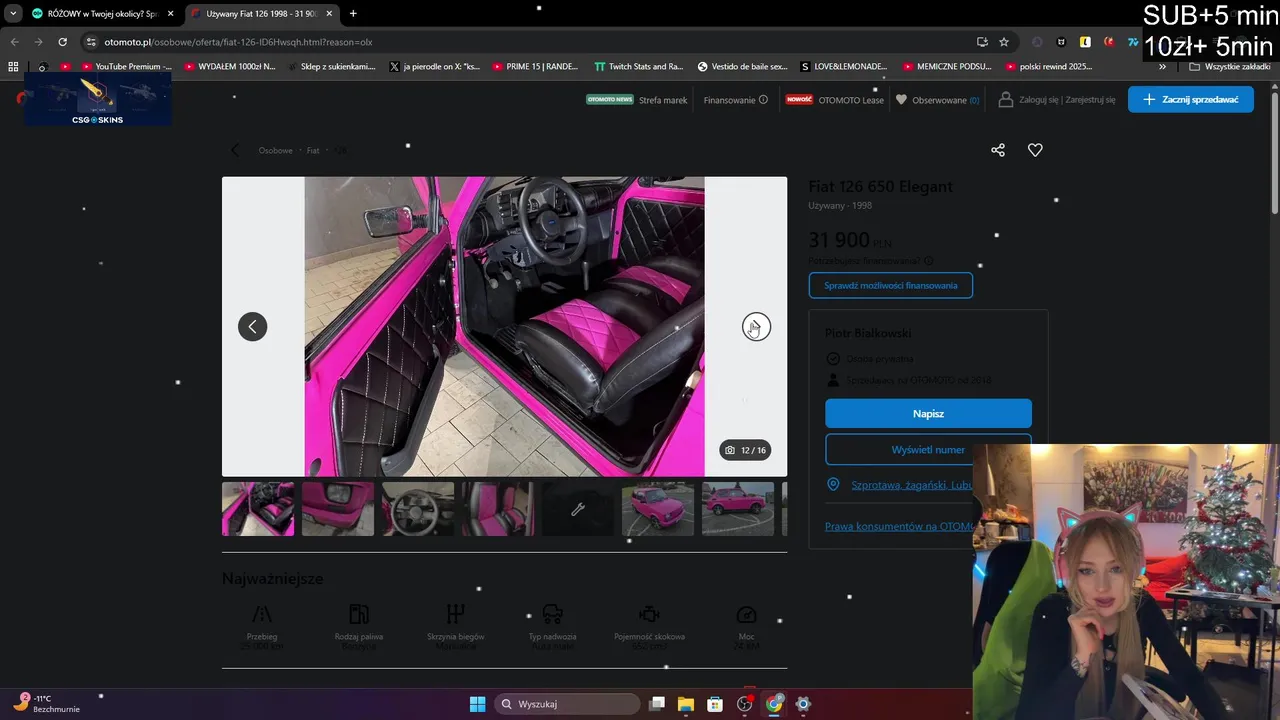Open the Twitch Stats bookmark
This screenshot has height=720, width=1280.
(638, 67)
